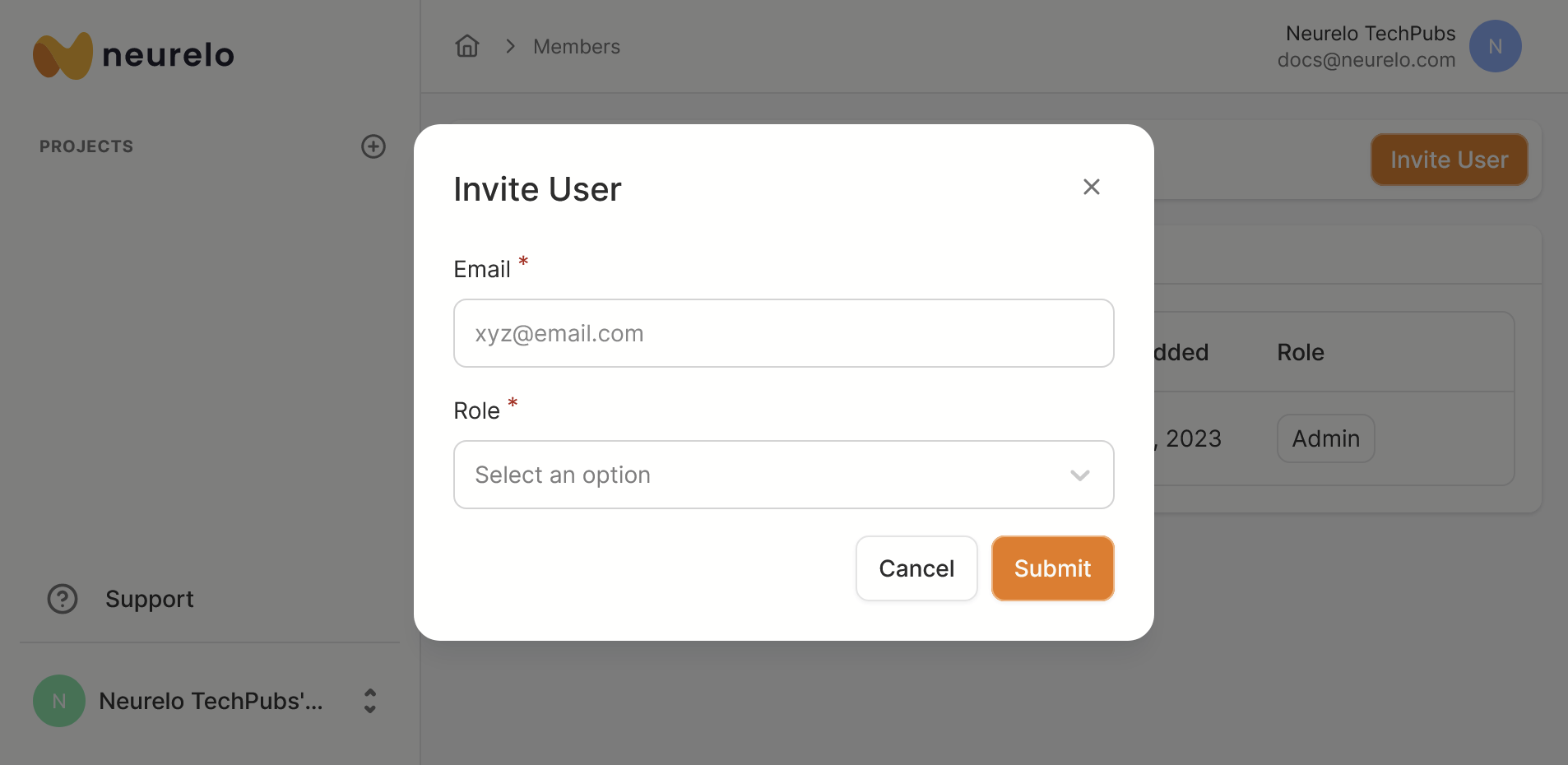Click the green organization avatar
This screenshot has height=765, width=1568.
[x=59, y=701]
